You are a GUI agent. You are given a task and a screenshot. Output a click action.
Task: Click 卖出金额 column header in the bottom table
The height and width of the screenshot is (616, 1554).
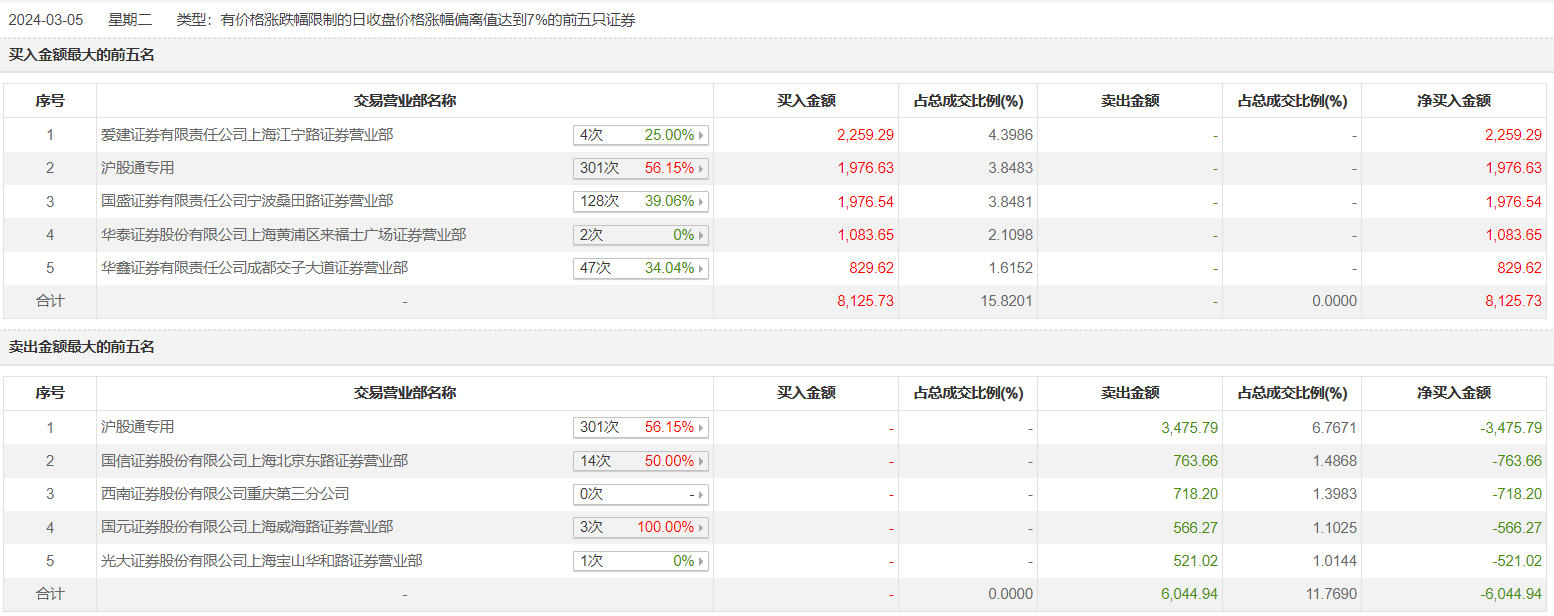[1129, 394]
